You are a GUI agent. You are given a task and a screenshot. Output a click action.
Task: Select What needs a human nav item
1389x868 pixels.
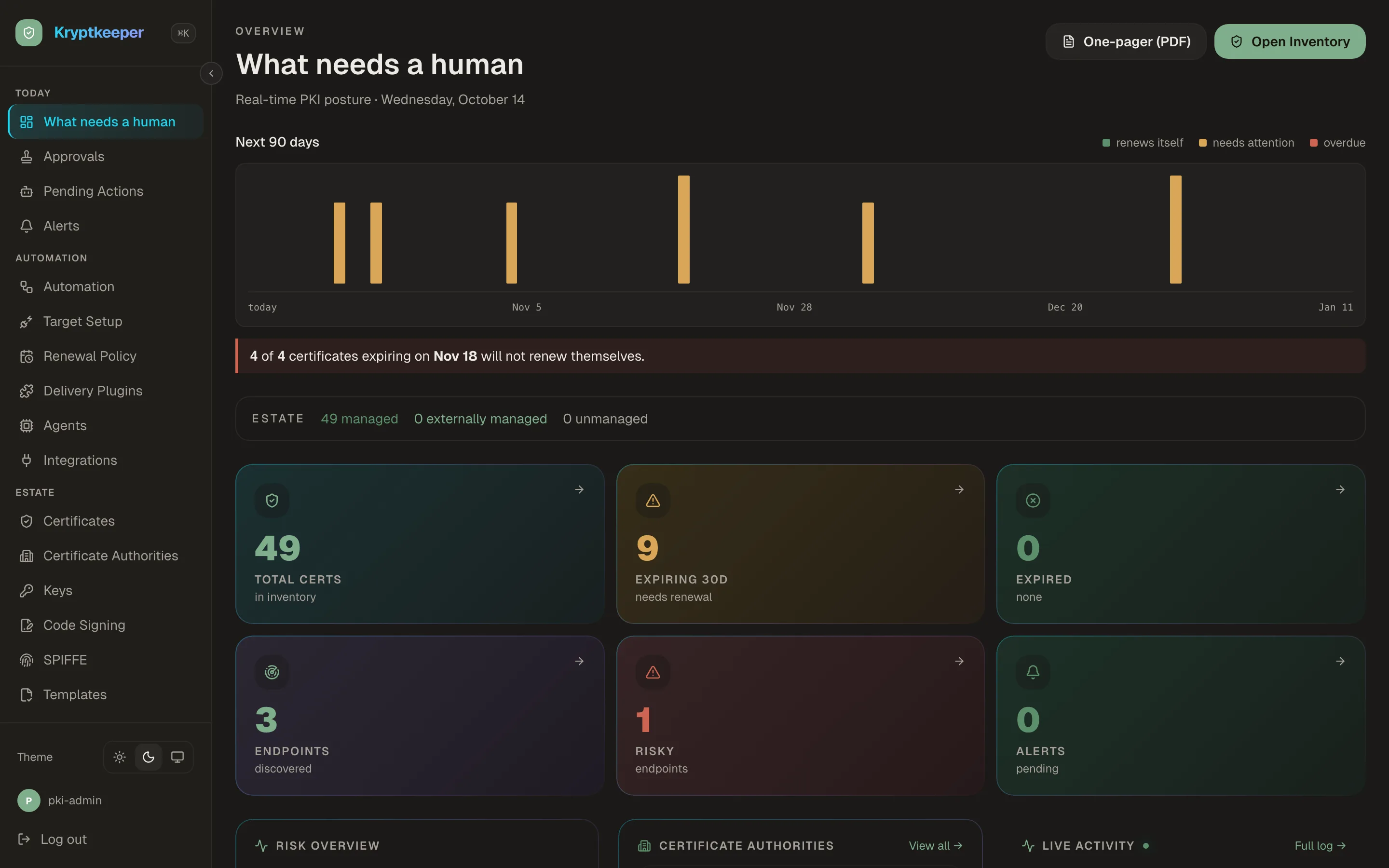point(106,122)
